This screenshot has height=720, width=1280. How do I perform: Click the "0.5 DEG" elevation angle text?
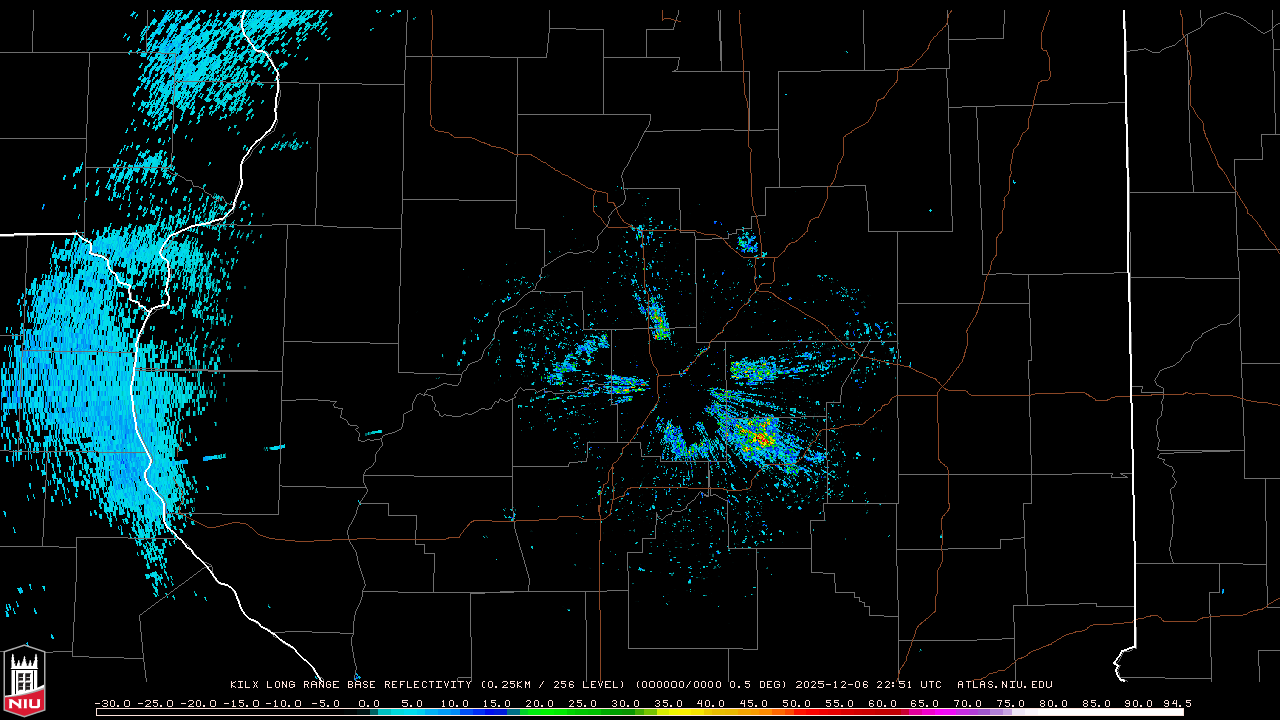pyautogui.click(x=759, y=685)
